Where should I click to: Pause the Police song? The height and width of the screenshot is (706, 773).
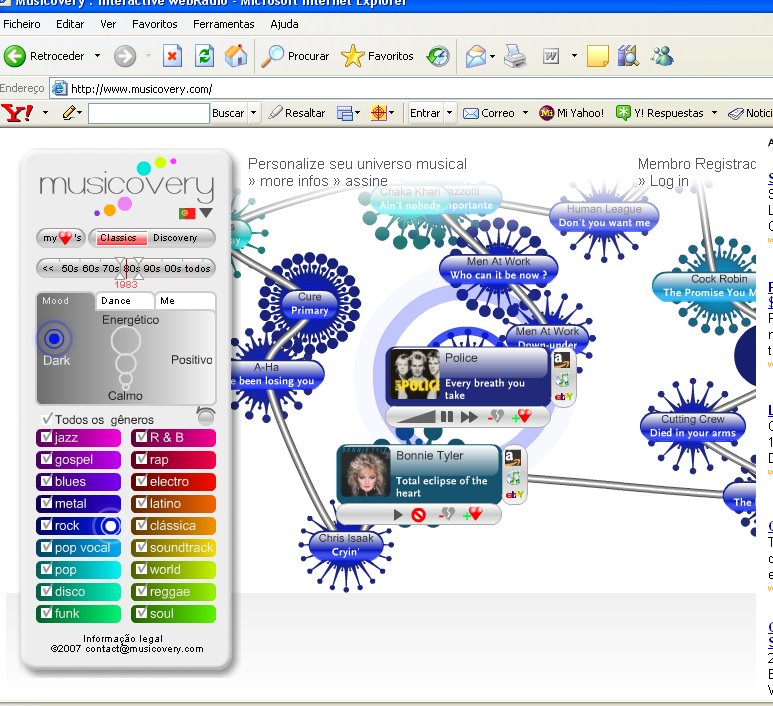click(447, 417)
